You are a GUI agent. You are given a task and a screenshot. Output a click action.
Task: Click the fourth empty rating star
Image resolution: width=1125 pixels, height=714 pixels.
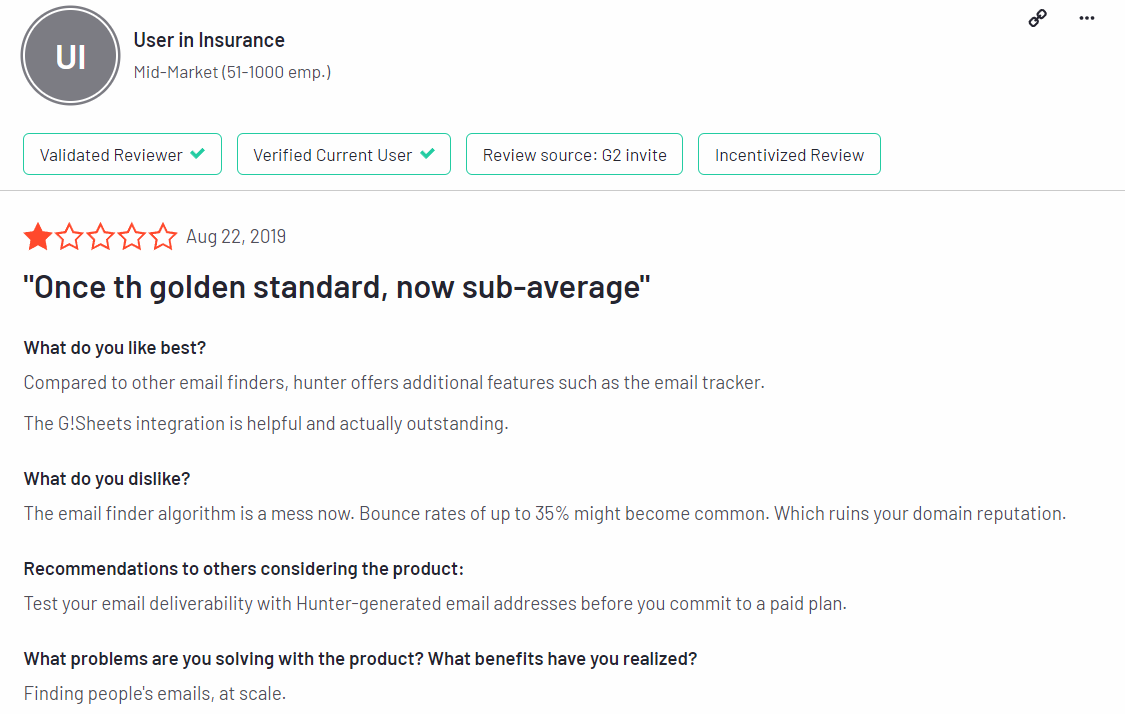132,237
